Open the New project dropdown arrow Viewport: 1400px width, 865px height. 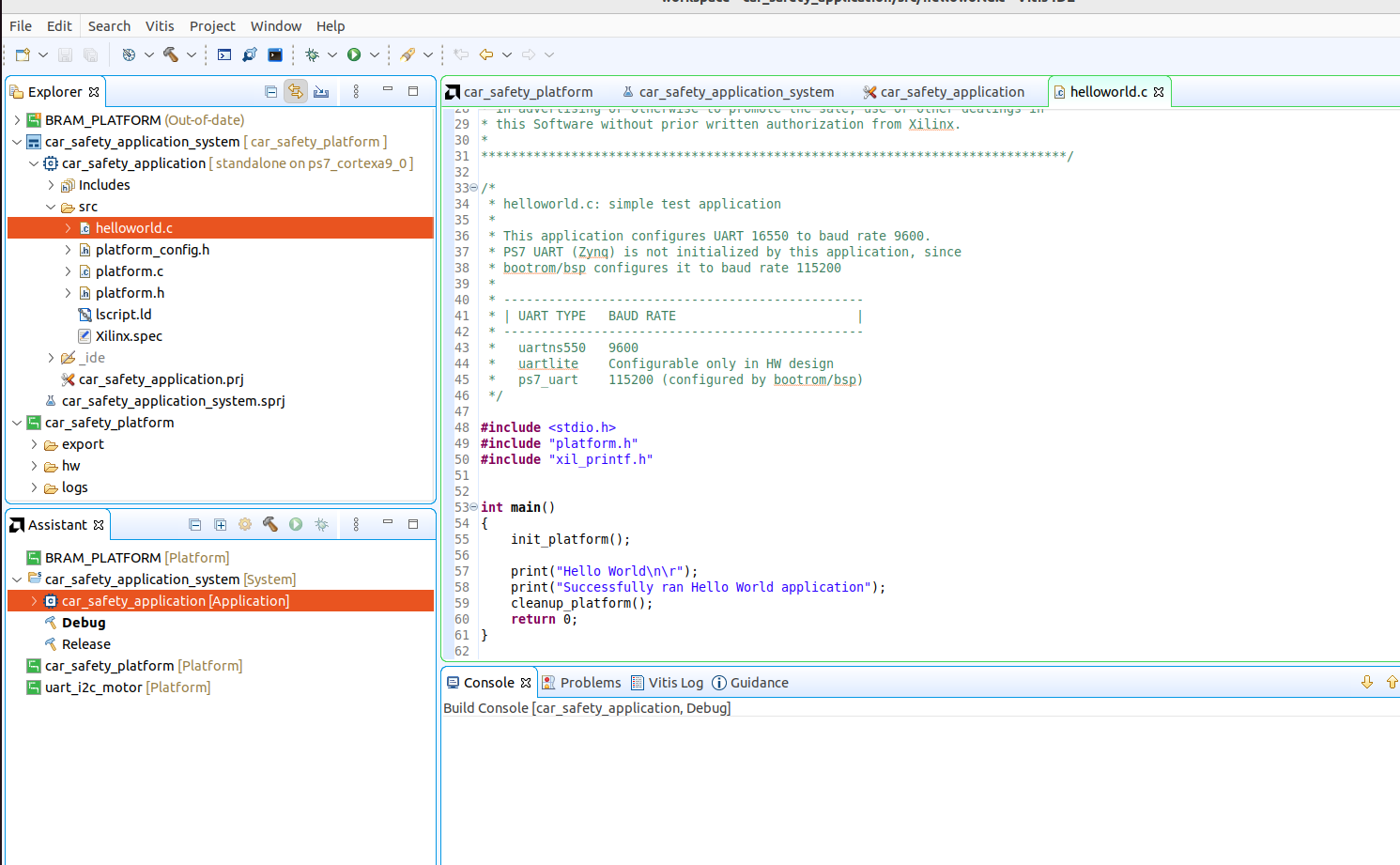[x=43, y=54]
